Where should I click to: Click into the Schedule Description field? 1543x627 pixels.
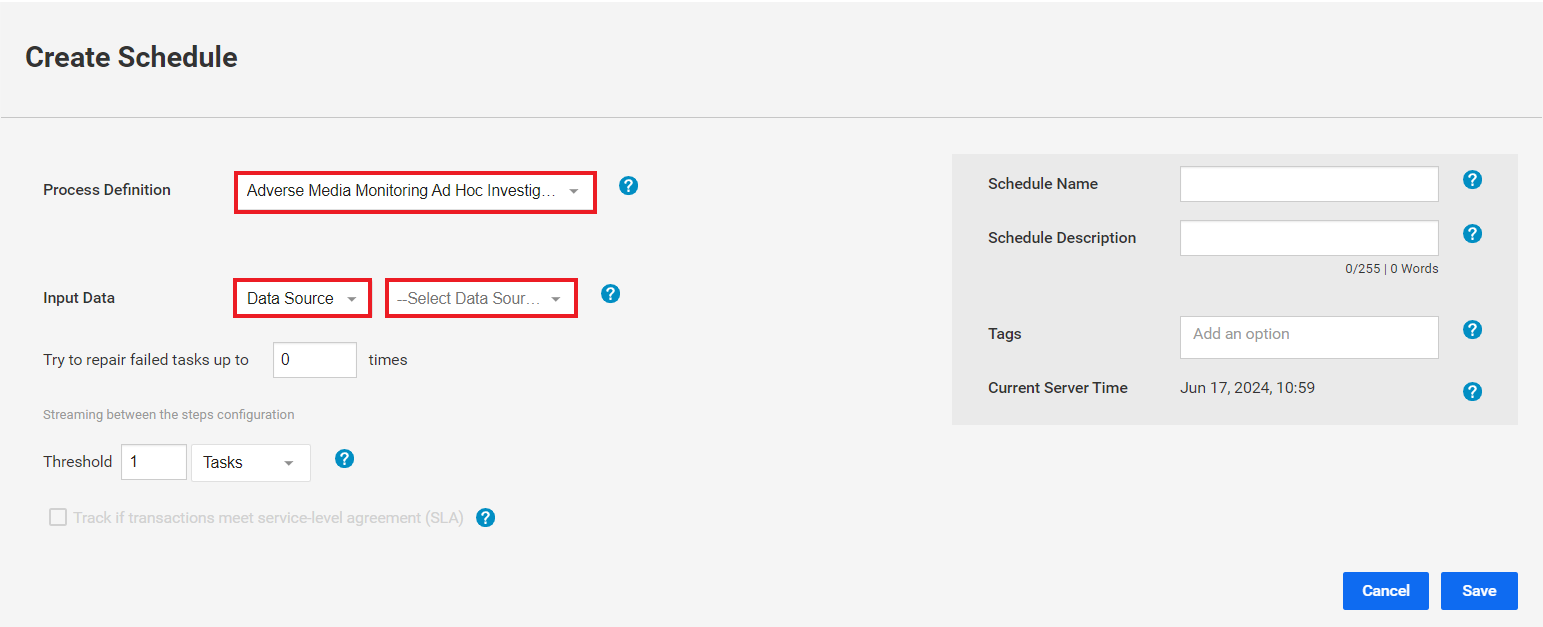(x=1309, y=238)
